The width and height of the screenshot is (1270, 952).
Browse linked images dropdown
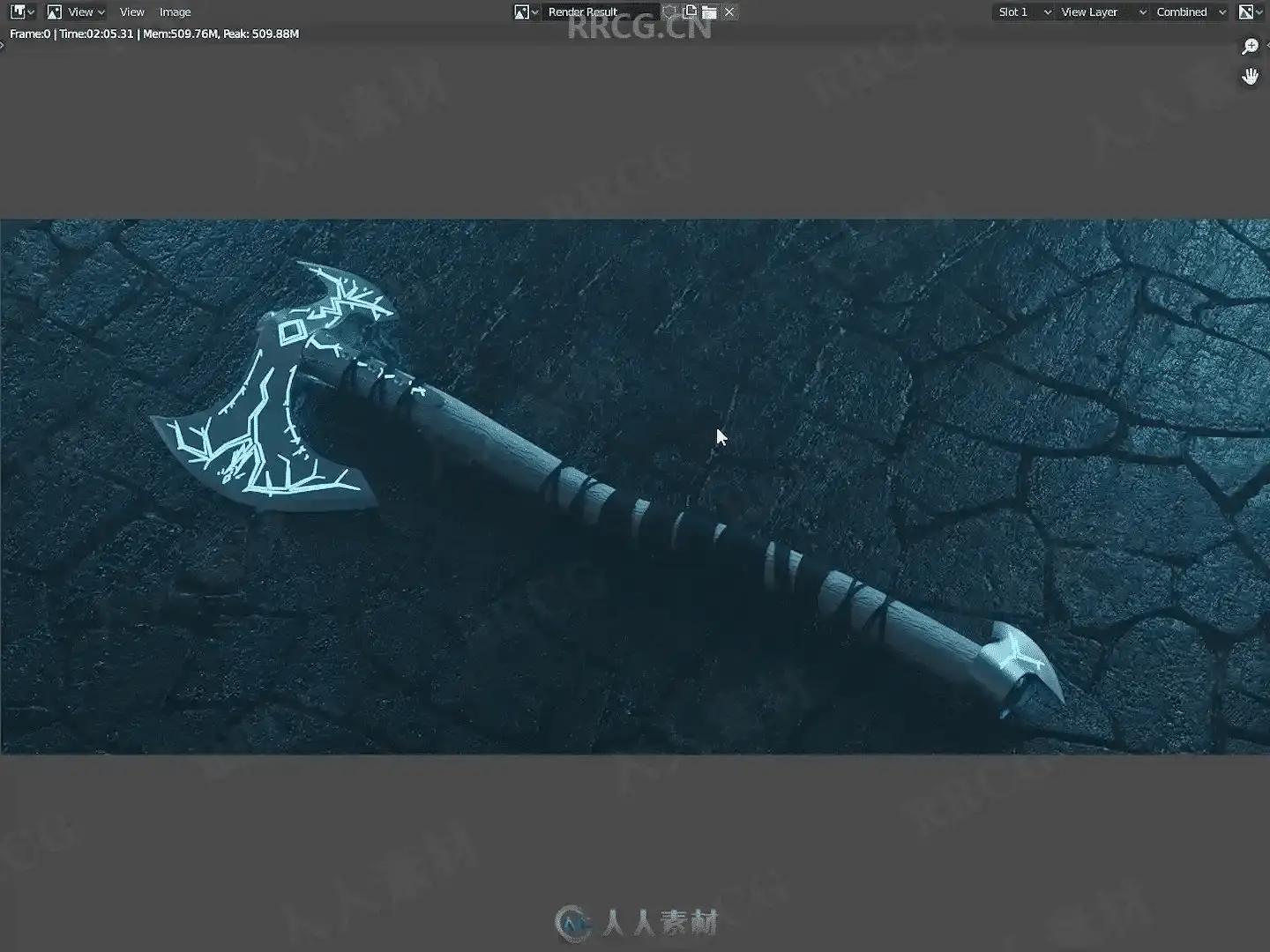[x=527, y=12]
